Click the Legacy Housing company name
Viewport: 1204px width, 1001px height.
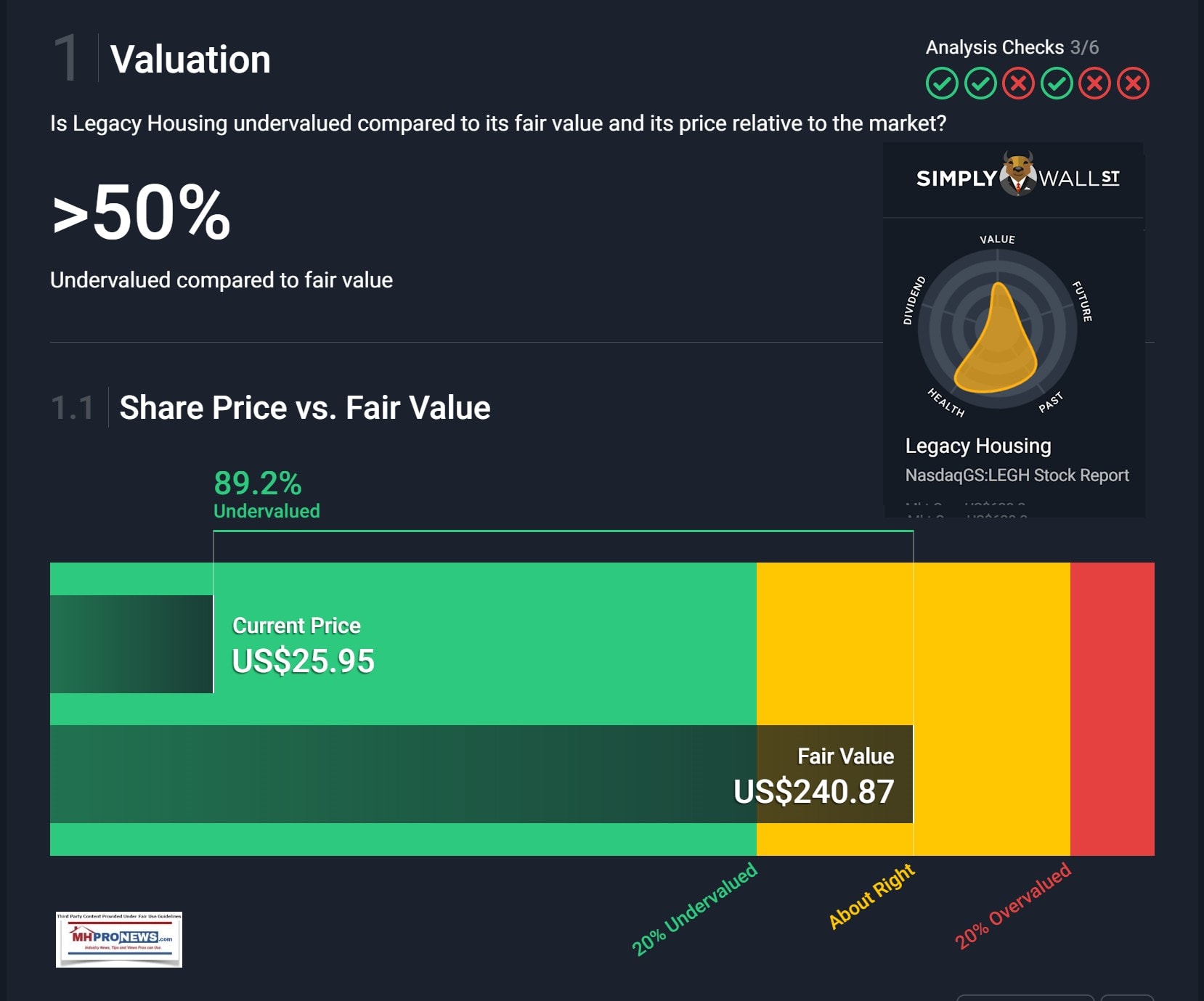click(978, 446)
